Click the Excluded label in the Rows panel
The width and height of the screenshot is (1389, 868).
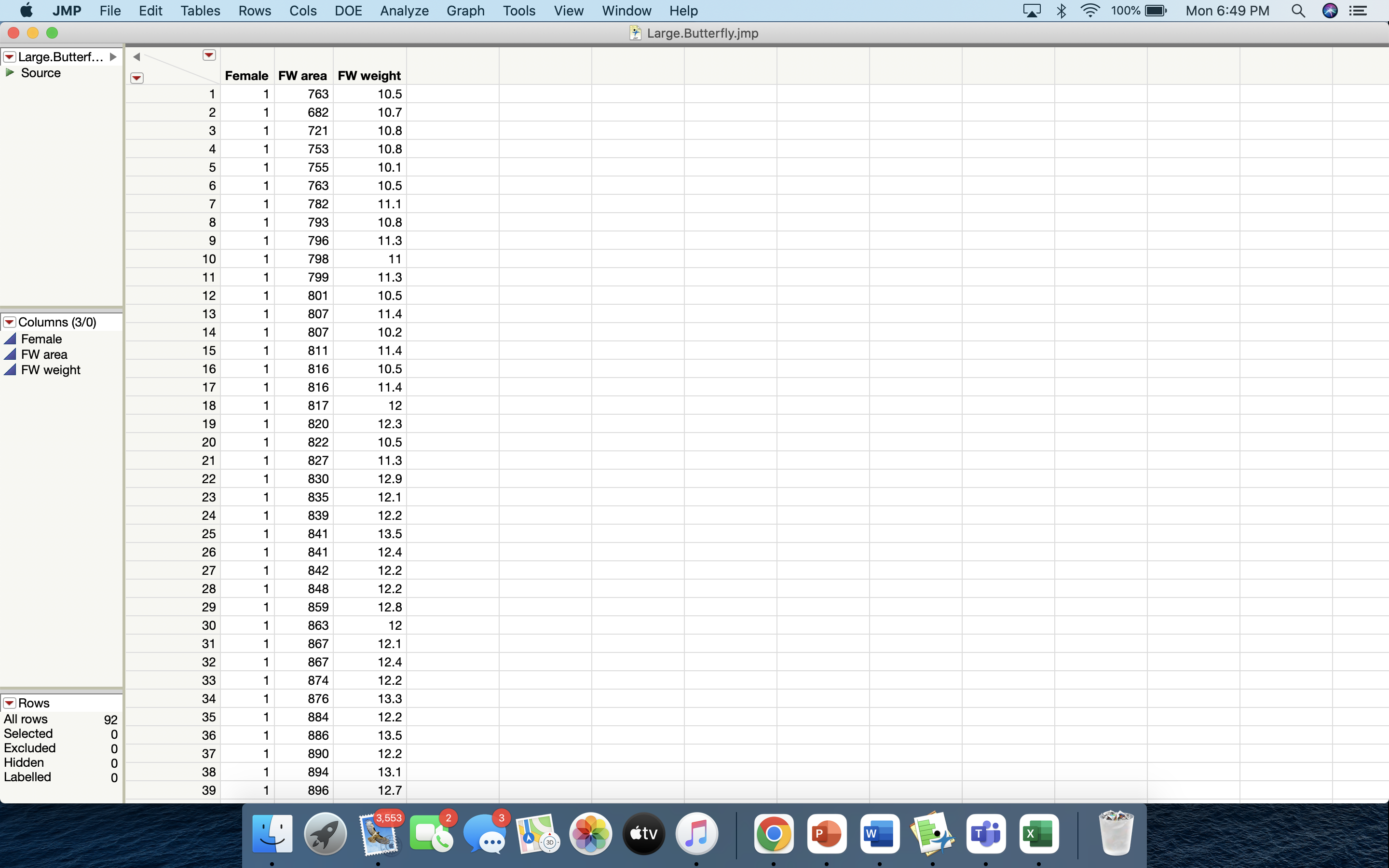[x=29, y=747]
